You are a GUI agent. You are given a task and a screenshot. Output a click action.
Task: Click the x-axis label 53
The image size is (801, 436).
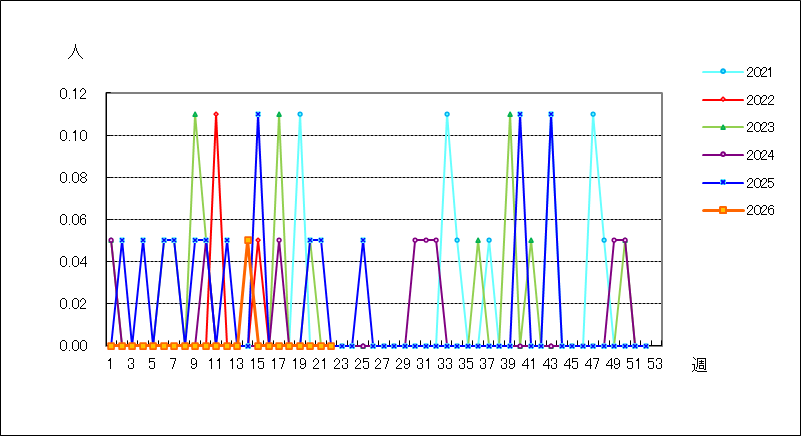tap(655, 364)
